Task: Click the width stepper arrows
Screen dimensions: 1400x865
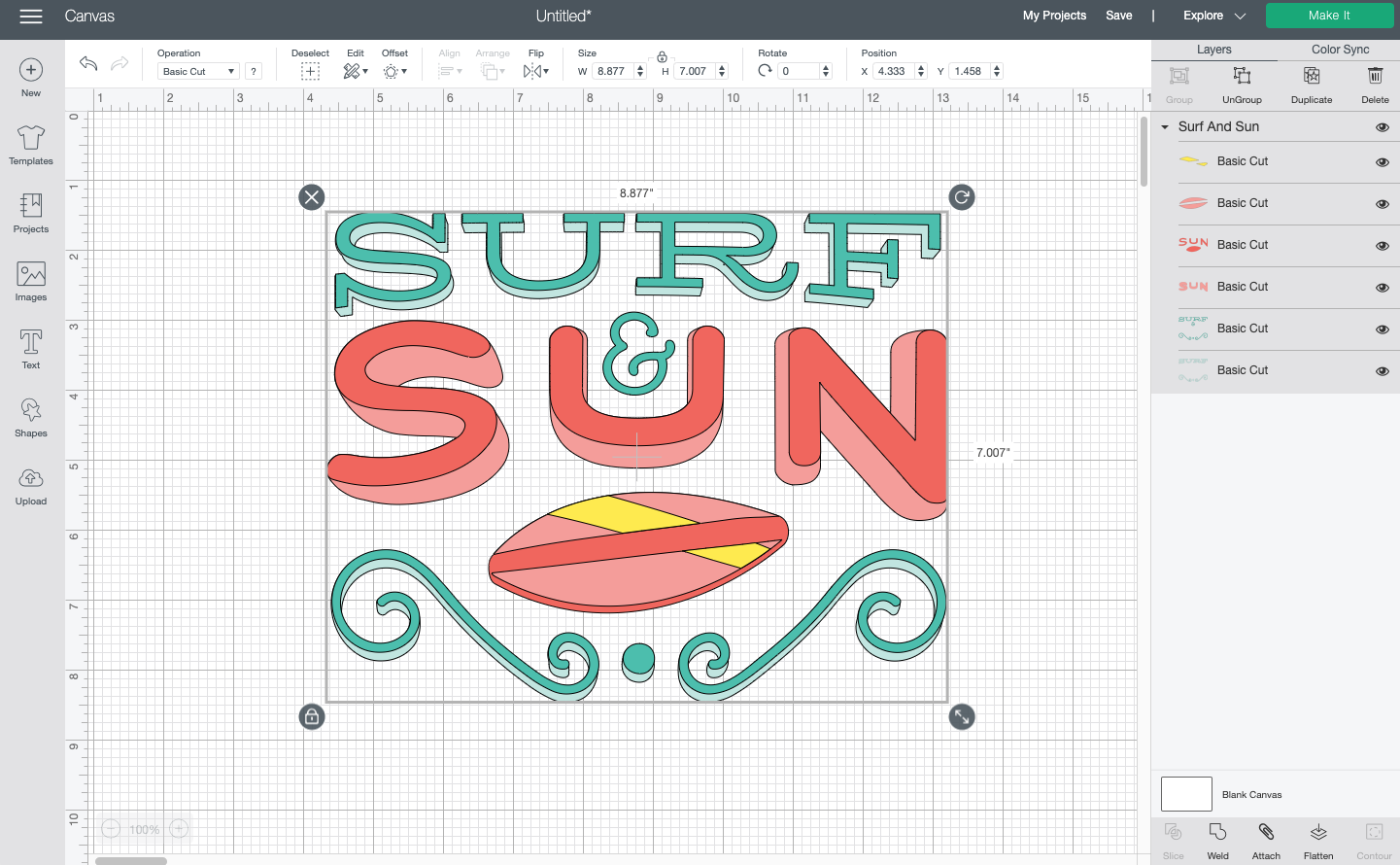Action: click(x=640, y=71)
